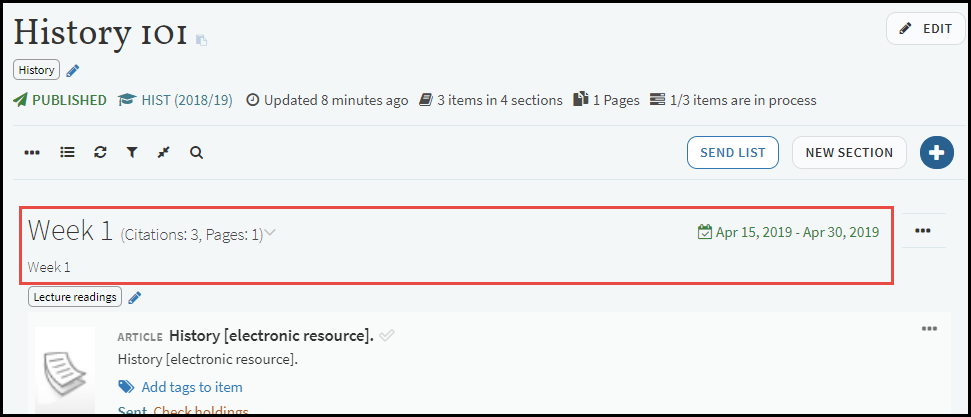Edit list tags with pencil next to History
The image size is (971, 417).
click(x=73, y=71)
